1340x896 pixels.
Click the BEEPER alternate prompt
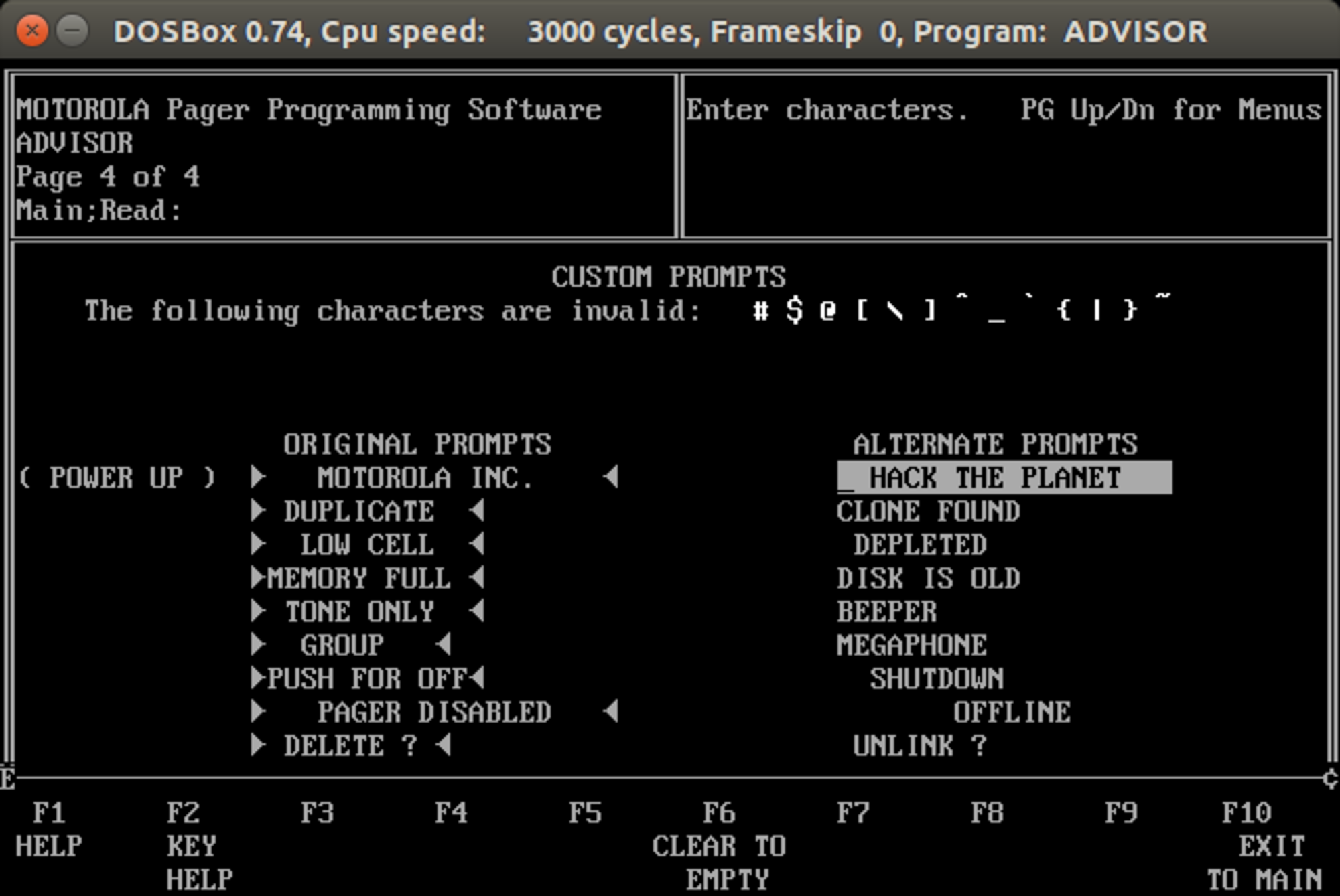(x=886, y=612)
